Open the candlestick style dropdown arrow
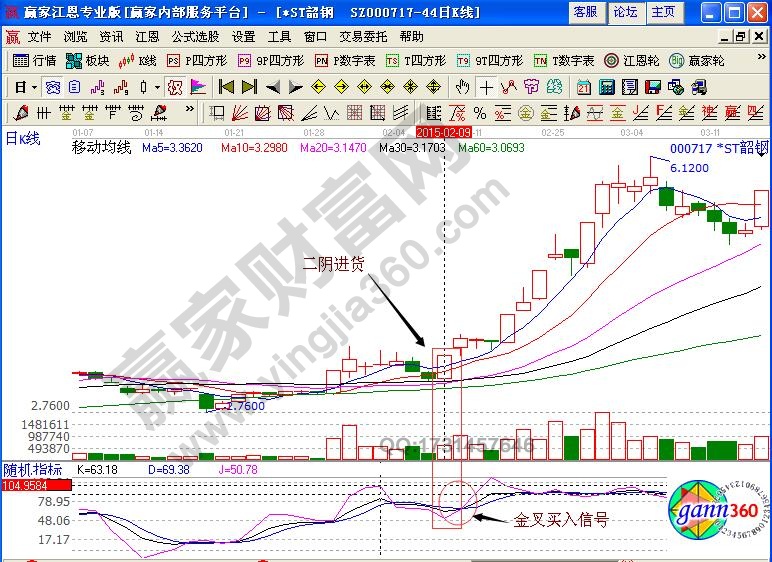Viewport: 772px width, 562px height. pos(157,87)
